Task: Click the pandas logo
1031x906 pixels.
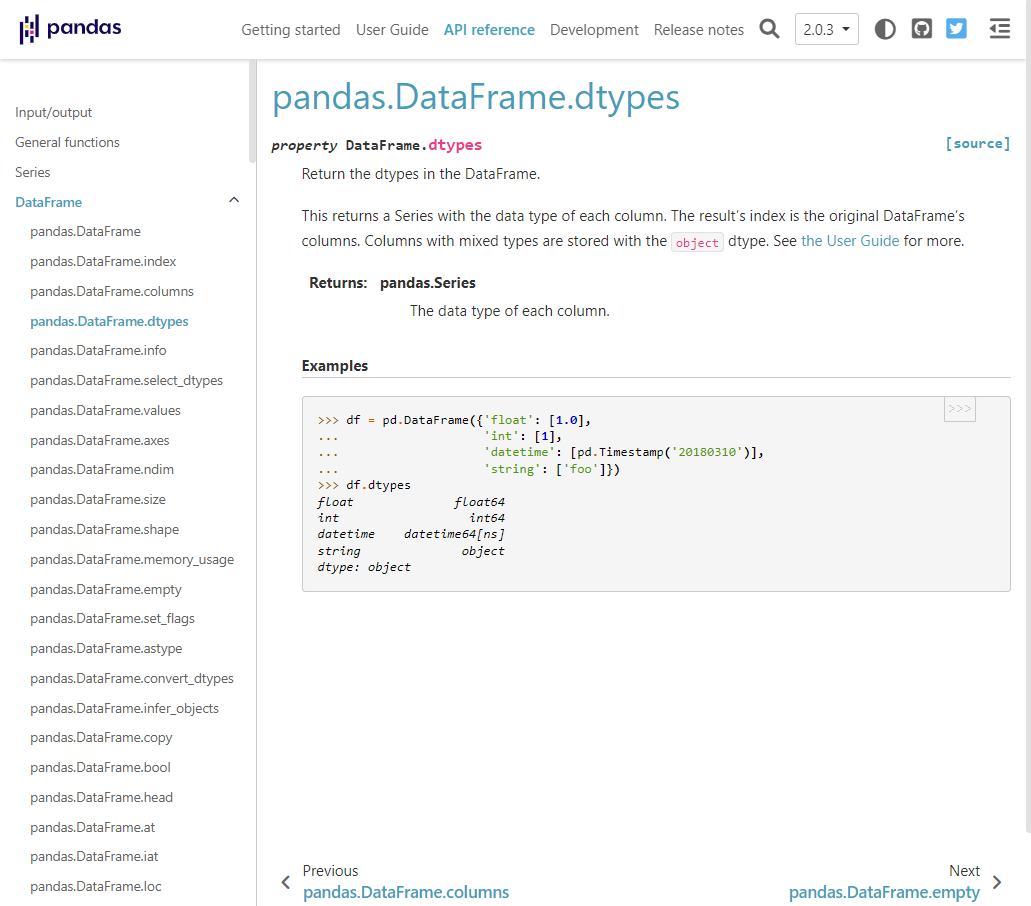Action: (x=70, y=29)
